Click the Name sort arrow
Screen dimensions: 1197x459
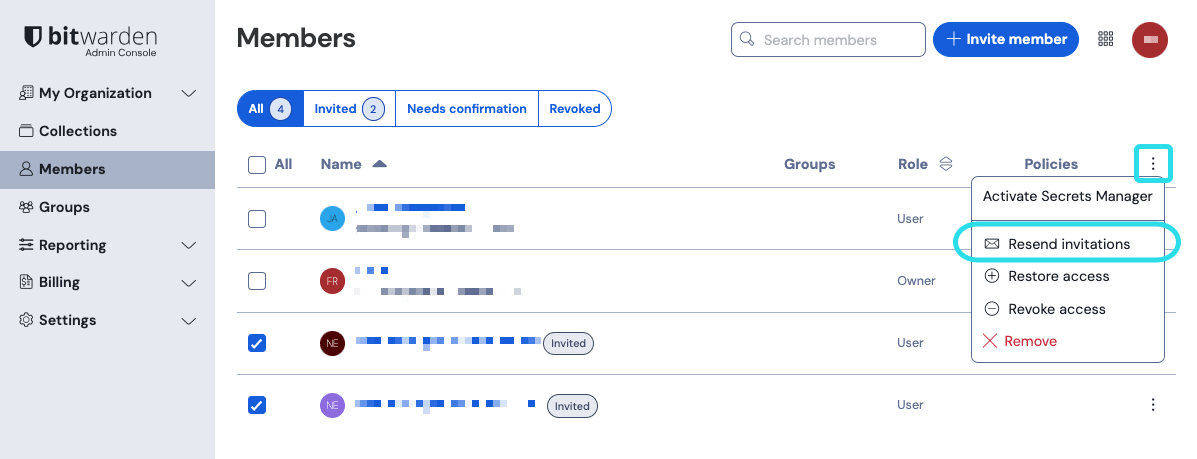click(379, 164)
